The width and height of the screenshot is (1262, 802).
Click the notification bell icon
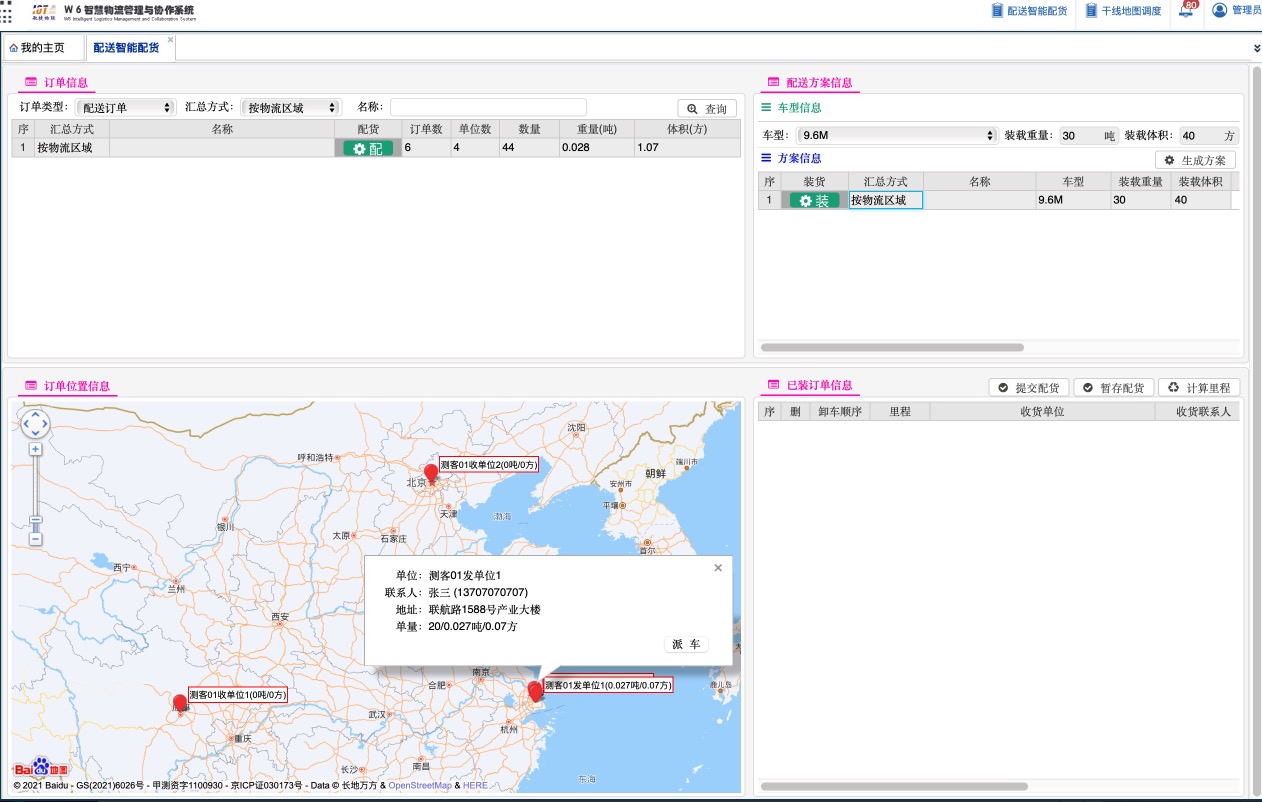(x=1187, y=11)
